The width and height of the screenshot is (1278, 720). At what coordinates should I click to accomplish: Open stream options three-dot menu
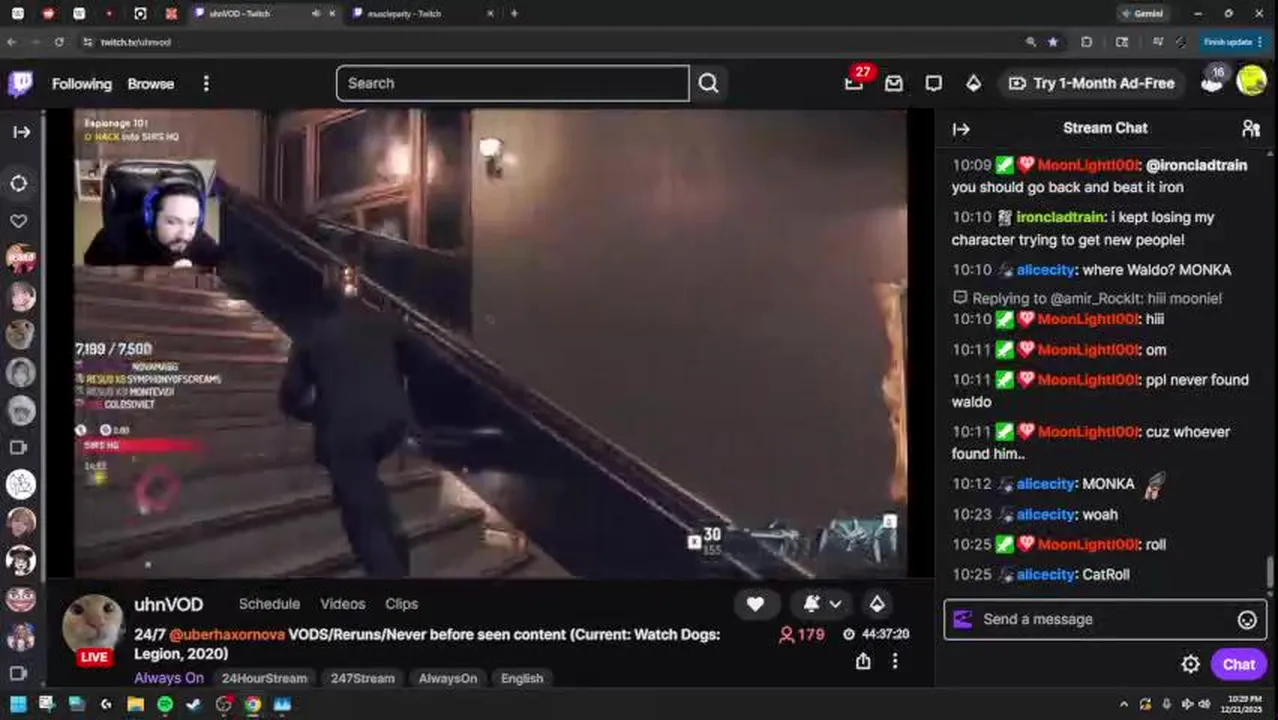895,661
